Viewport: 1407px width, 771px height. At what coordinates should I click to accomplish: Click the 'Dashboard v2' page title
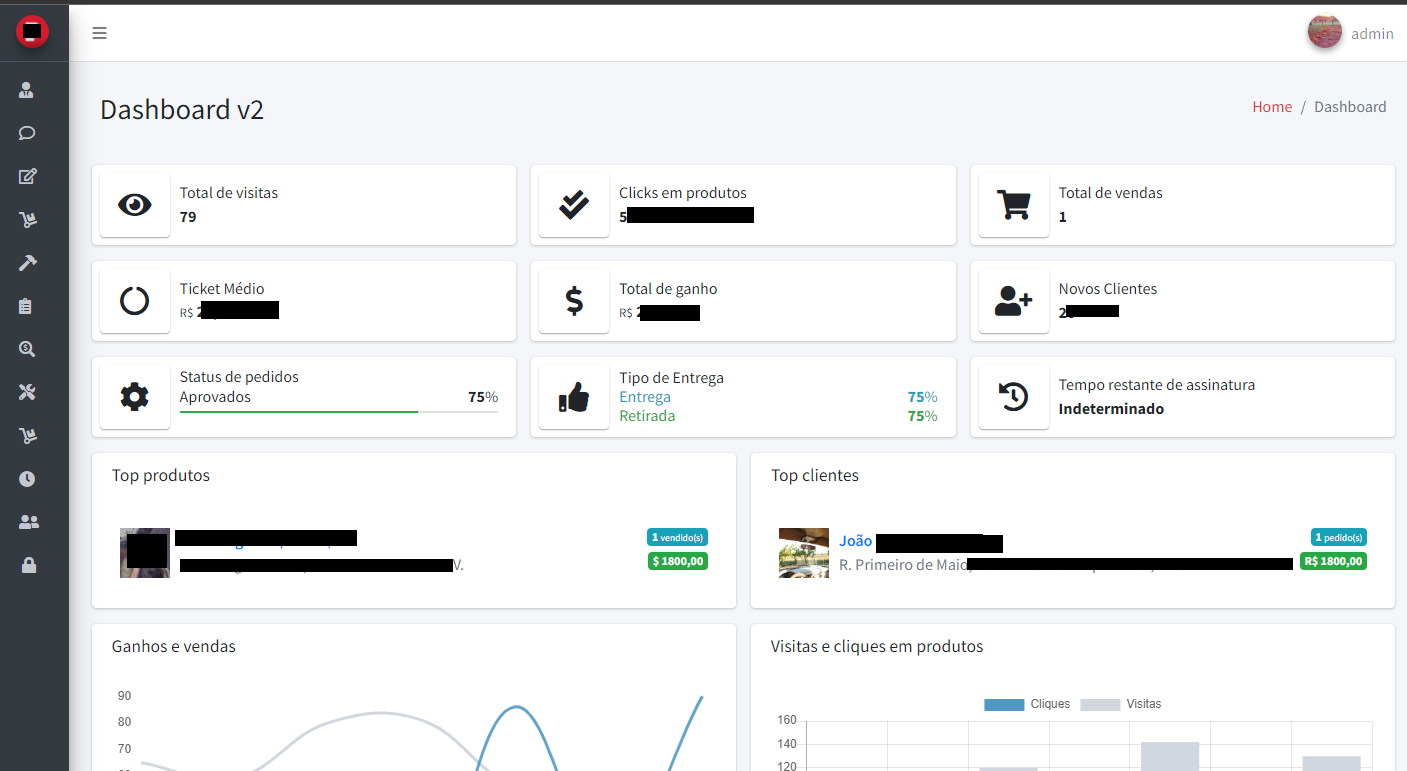coord(182,110)
